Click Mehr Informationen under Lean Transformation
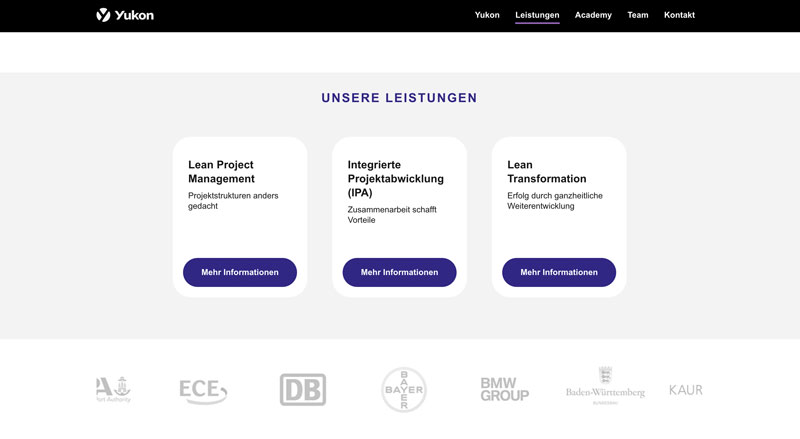The image size is (800, 439). coord(559,272)
